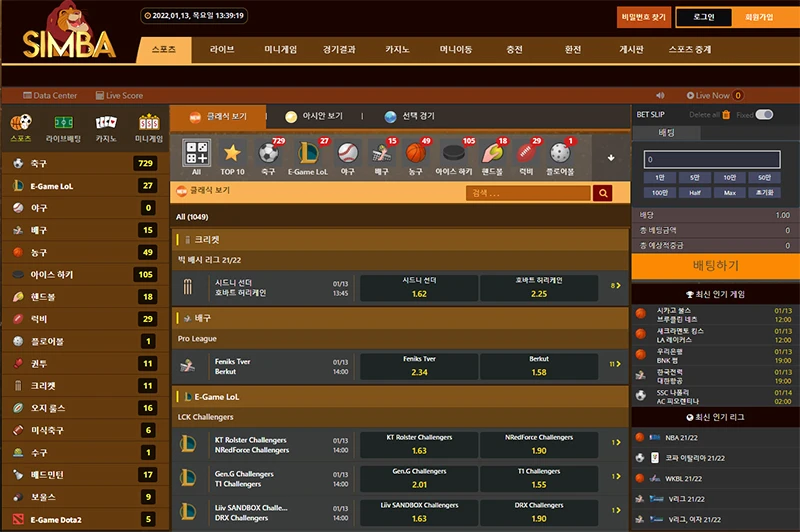Image resolution: width=800 pixels, height=532 pixels.
Task: Expand Feniks Tver match markets arrow
Action: [x=615, y=364]
